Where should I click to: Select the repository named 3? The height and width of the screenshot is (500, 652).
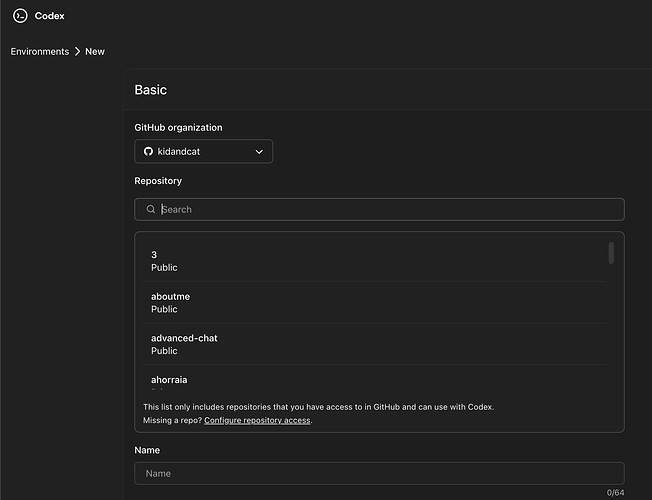pos(374,261)
